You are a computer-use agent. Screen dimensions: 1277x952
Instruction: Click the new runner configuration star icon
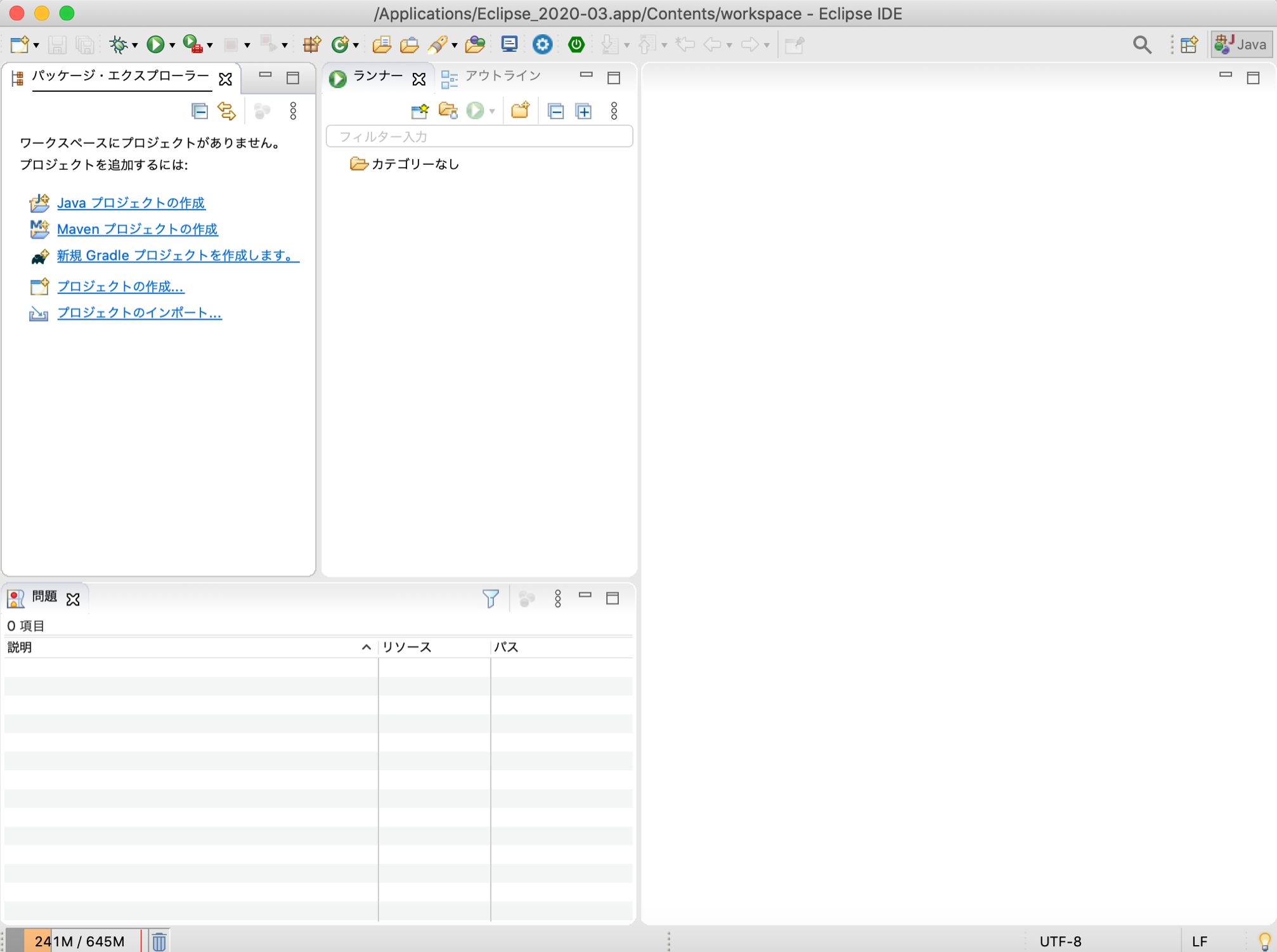coord(420,112)
